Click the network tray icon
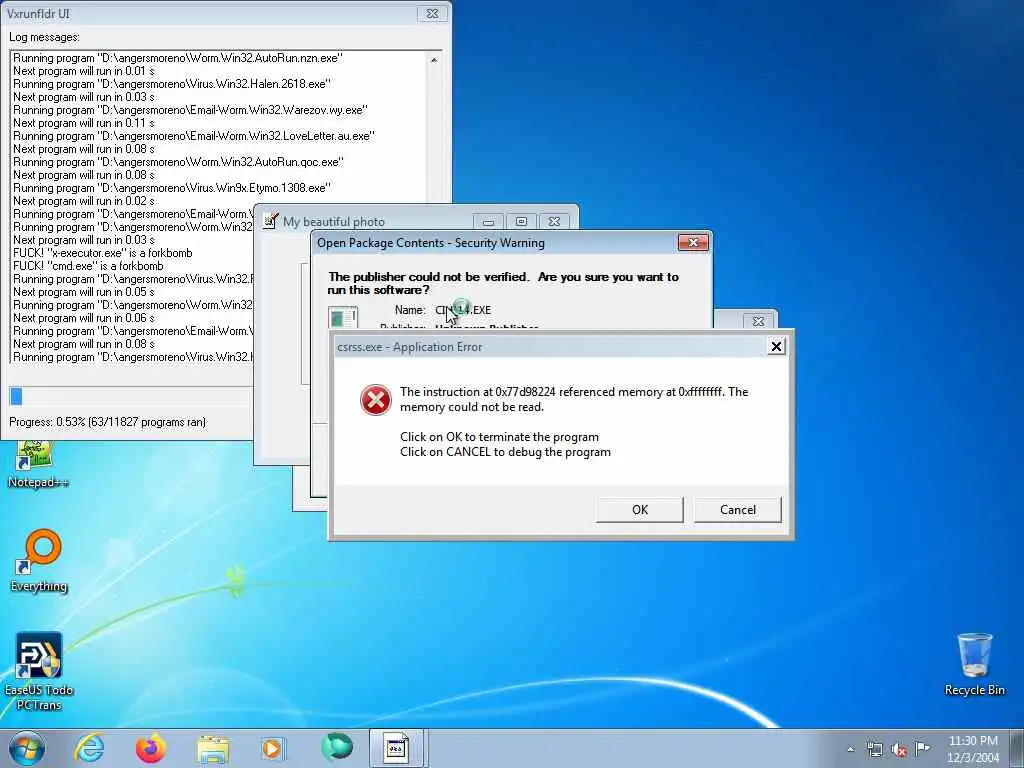 tap(874, 749)
